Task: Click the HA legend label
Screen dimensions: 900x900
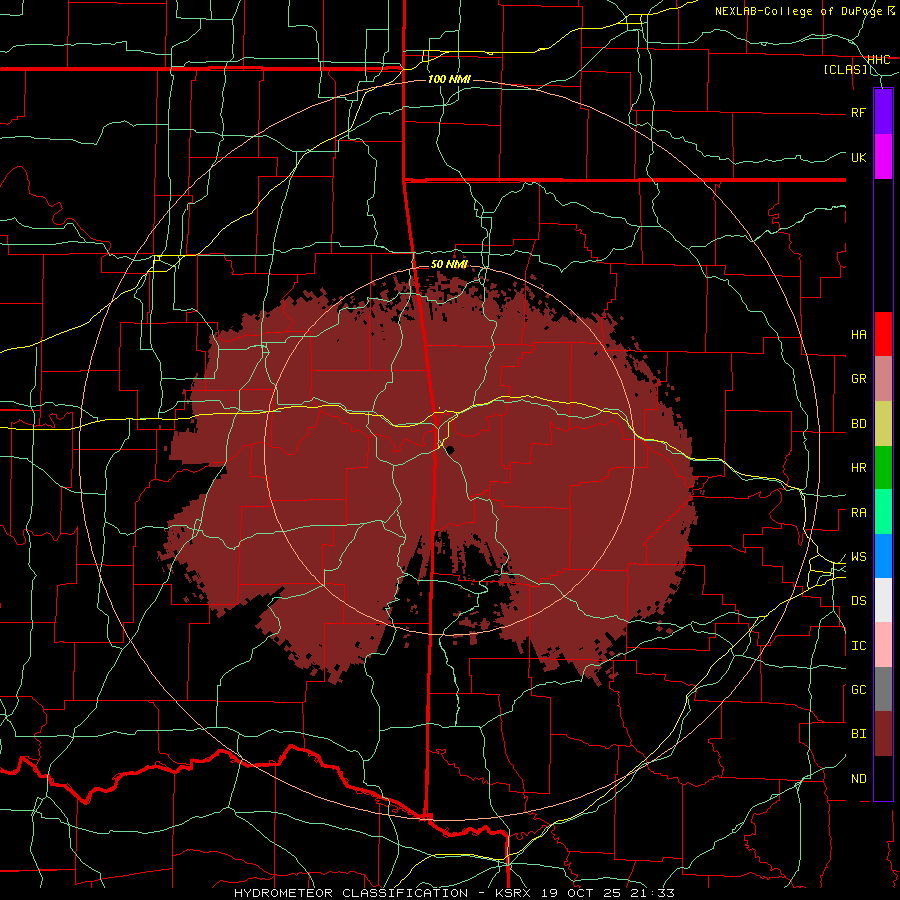Action: [x=859, y=335]
